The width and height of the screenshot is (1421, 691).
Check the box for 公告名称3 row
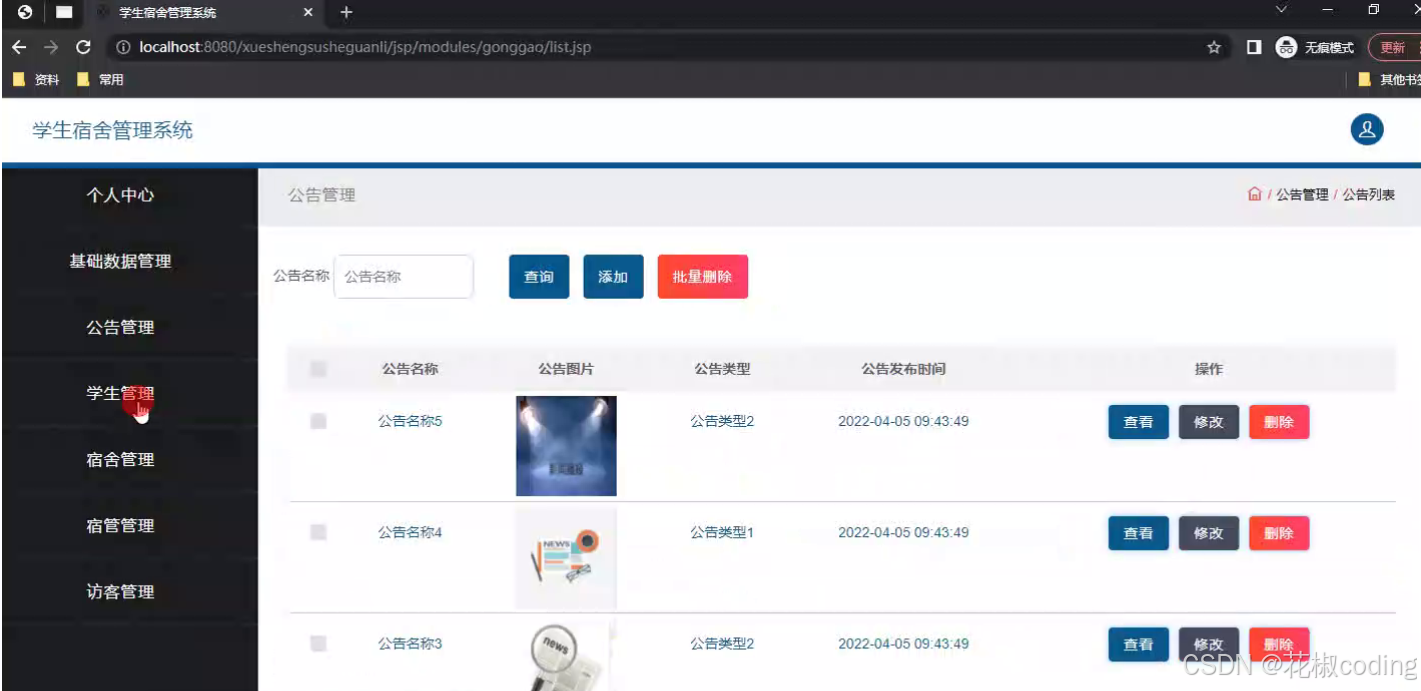(318, 644)
